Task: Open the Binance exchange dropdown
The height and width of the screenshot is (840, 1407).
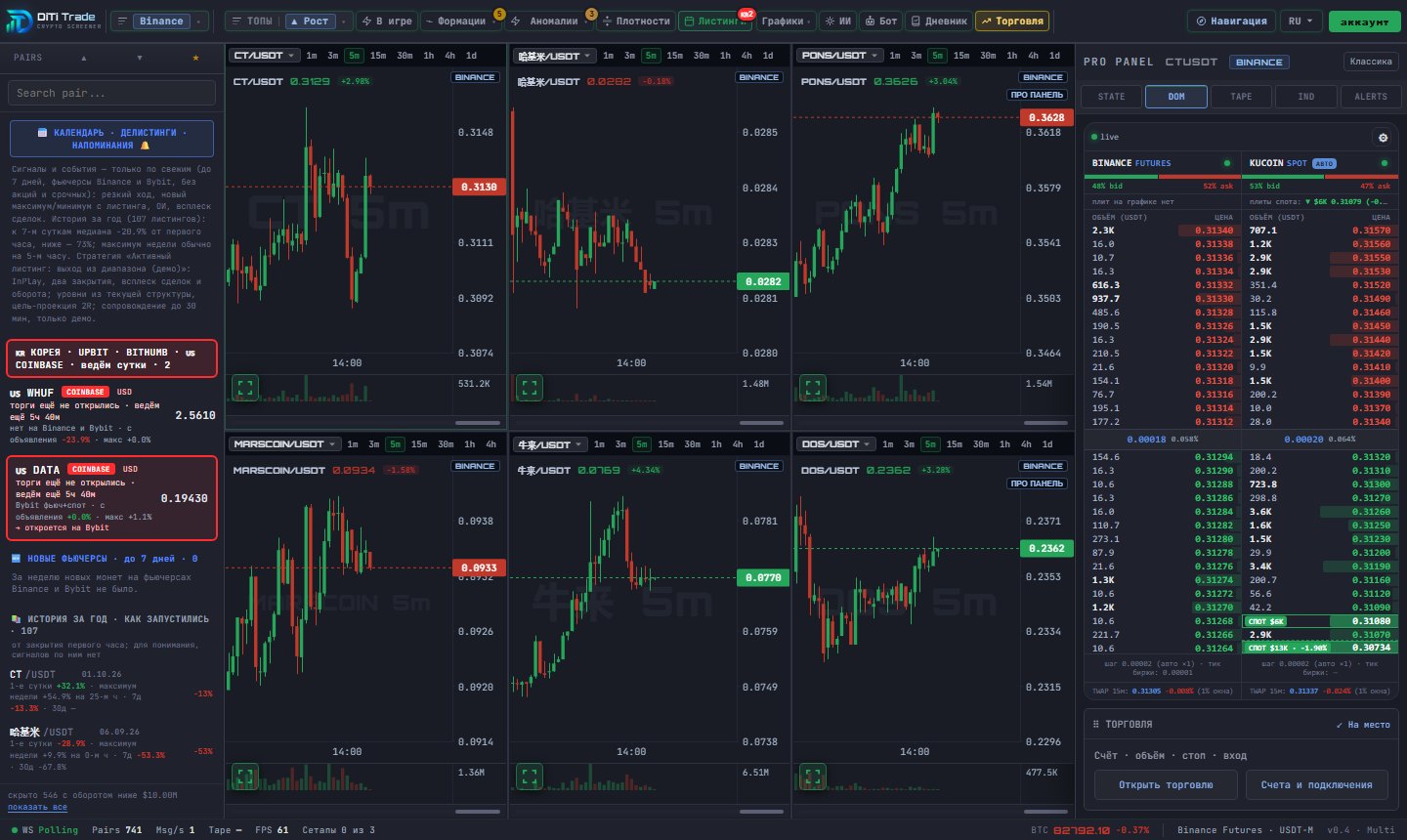Action: (159, 21)
